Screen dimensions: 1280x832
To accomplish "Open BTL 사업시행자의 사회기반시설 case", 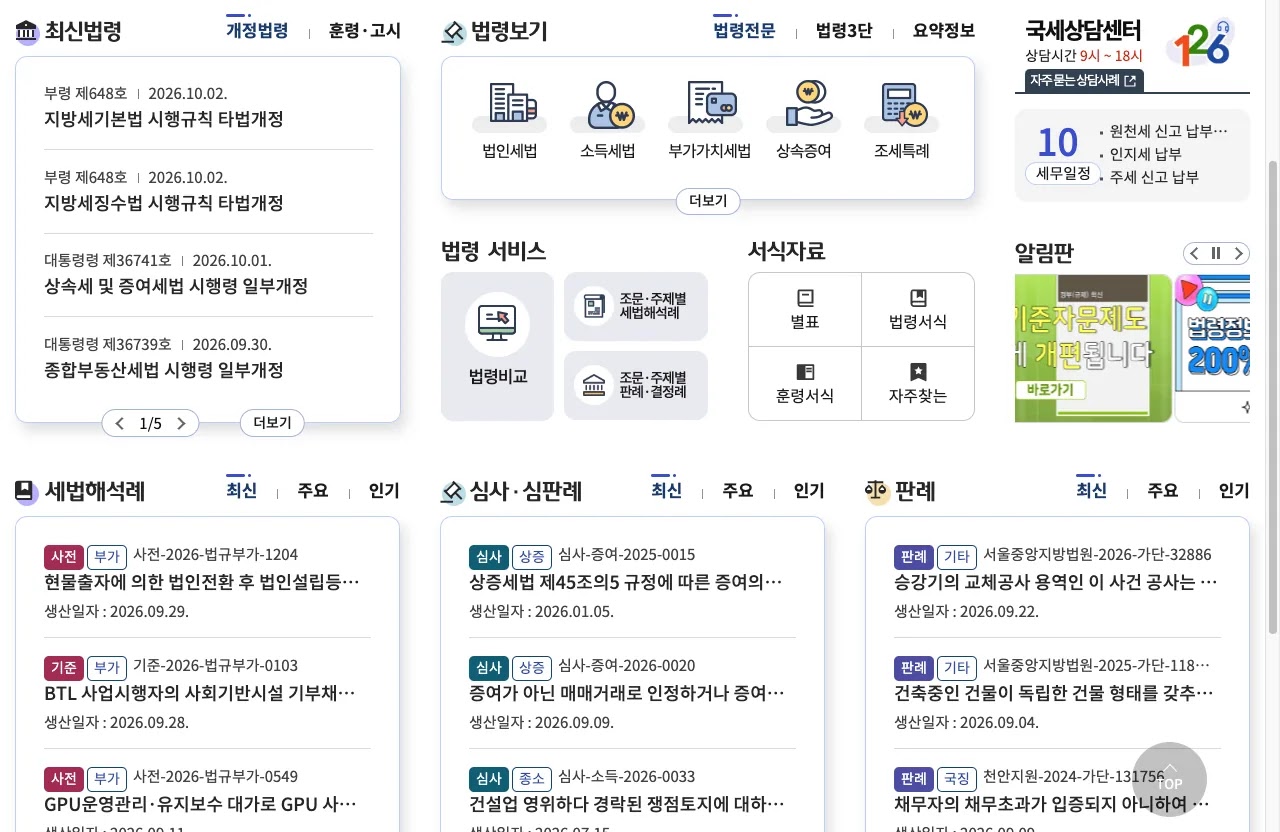I will pyautogui.click(x=200, y=693).
